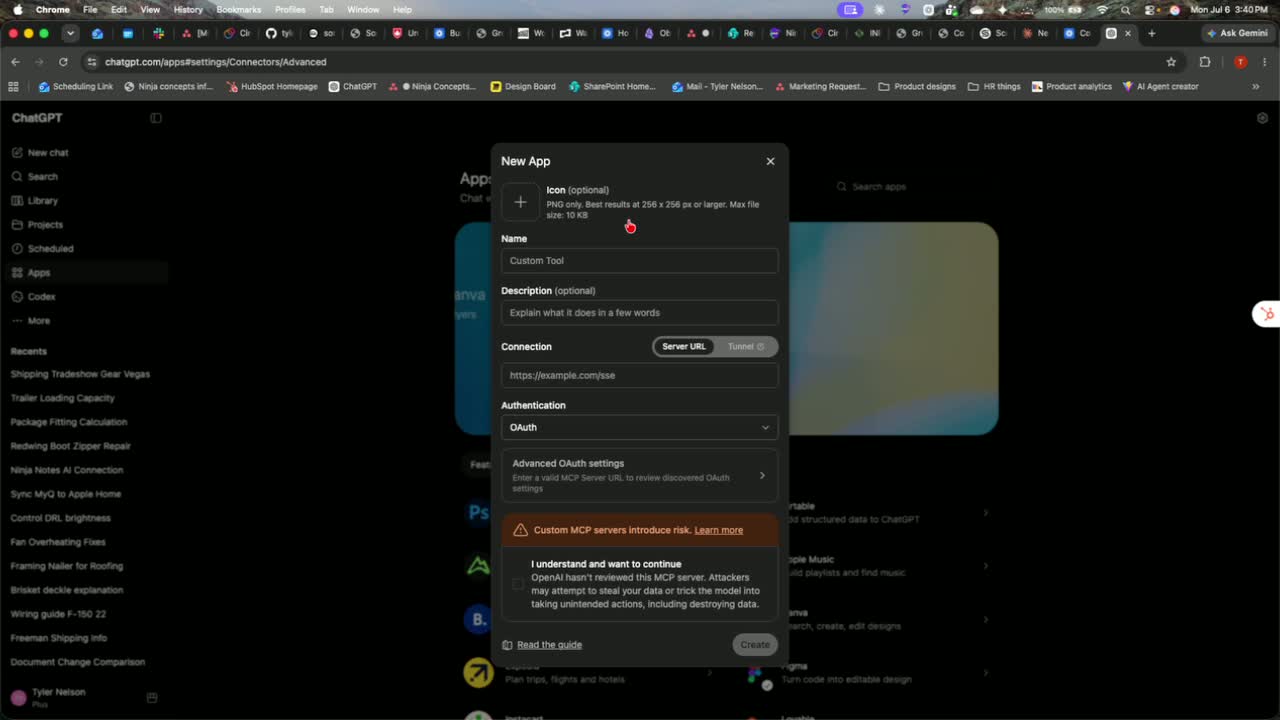Screen dimensions: 1280x720
Task: Open the Apple menu
Action: coord(17,9)
